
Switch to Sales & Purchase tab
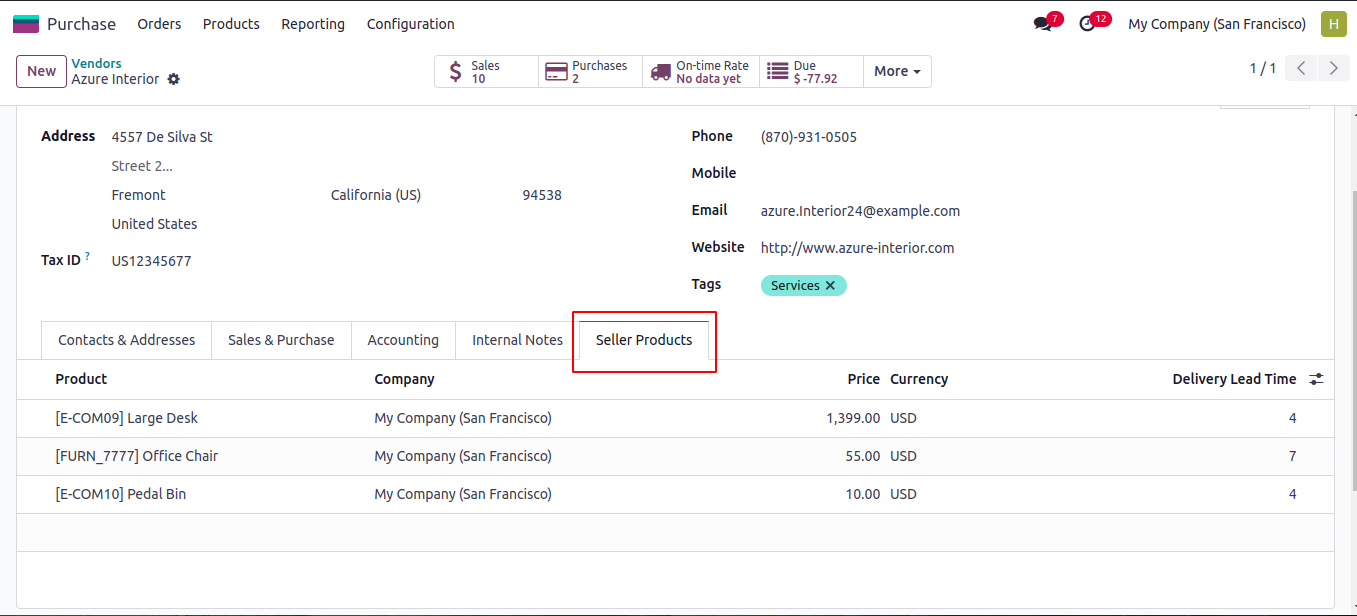coord(281,340)
